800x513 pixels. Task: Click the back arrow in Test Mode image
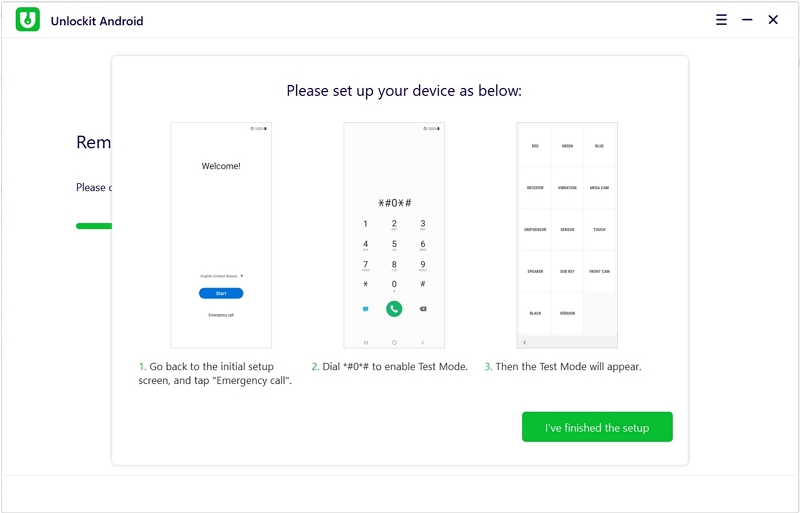coord(525,342)
